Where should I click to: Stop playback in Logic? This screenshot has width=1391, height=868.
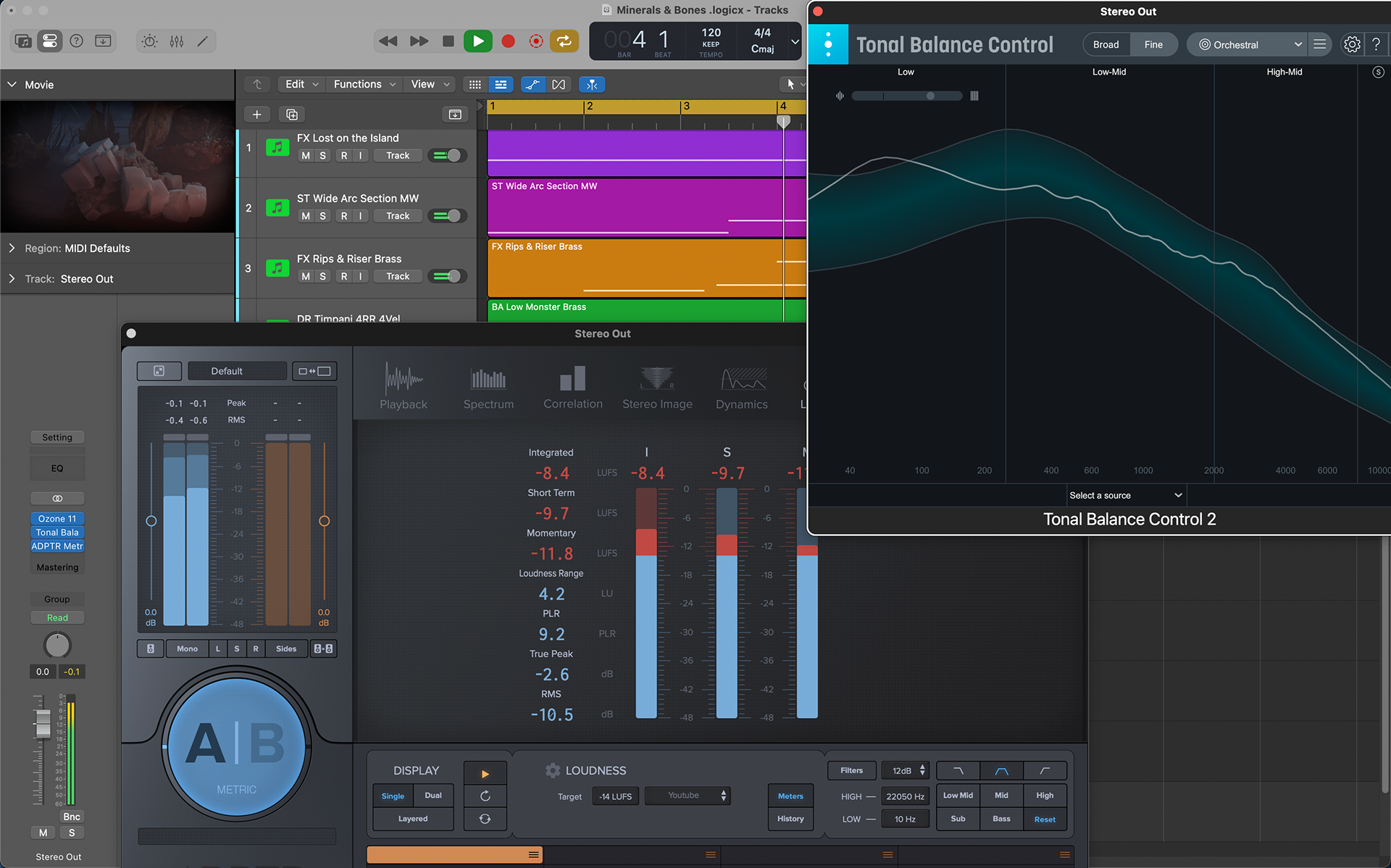[448, 41]
